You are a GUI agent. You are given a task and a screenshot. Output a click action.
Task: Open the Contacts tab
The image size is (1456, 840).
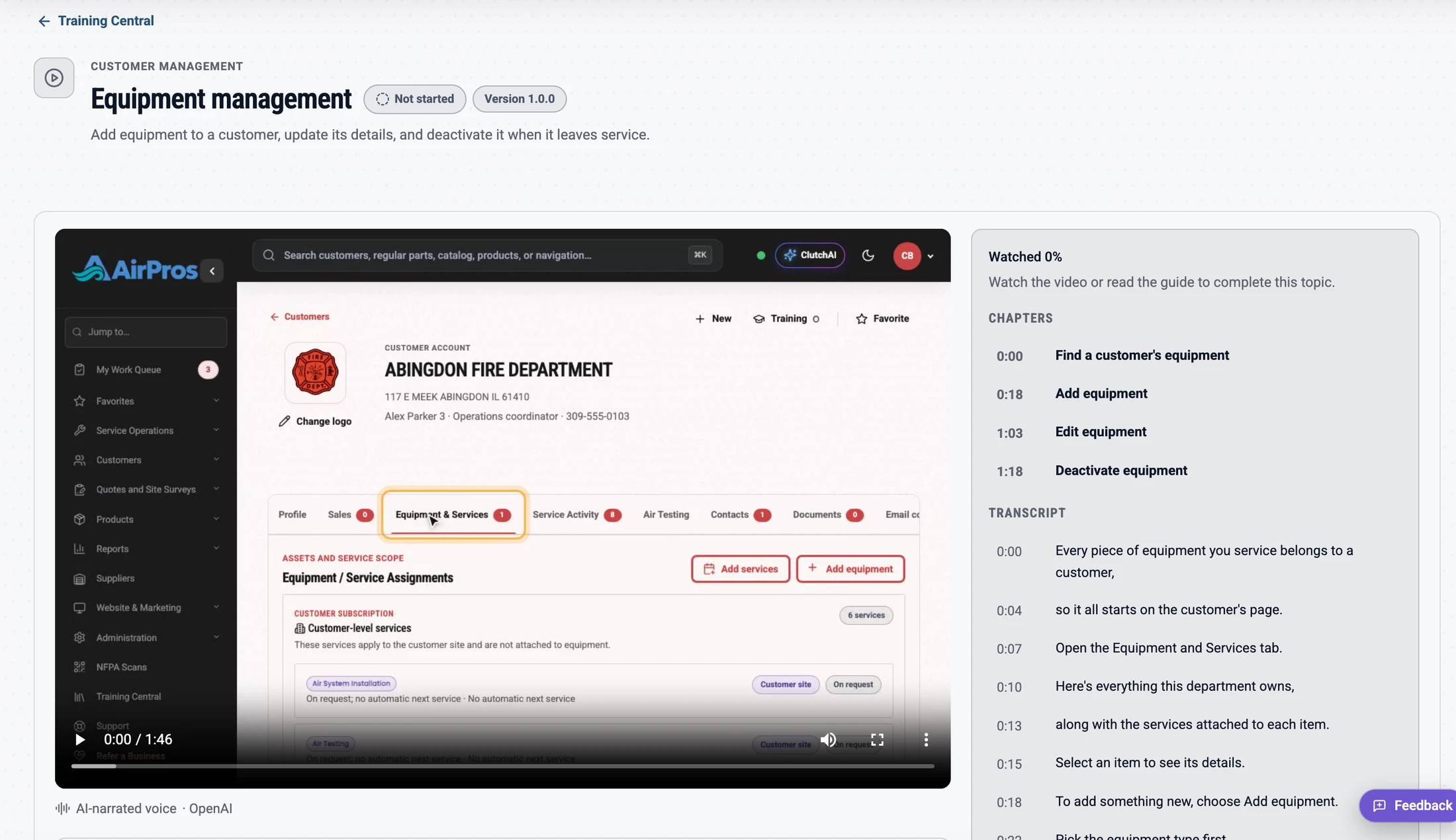point(741,514)
